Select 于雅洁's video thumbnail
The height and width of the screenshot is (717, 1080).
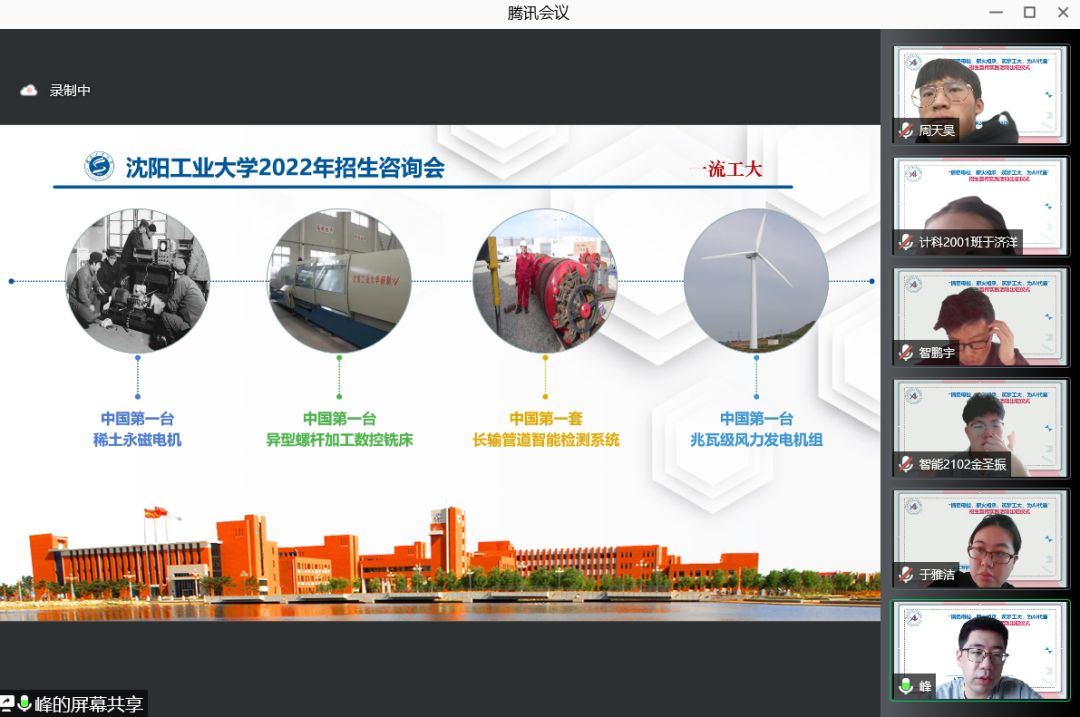981,539
